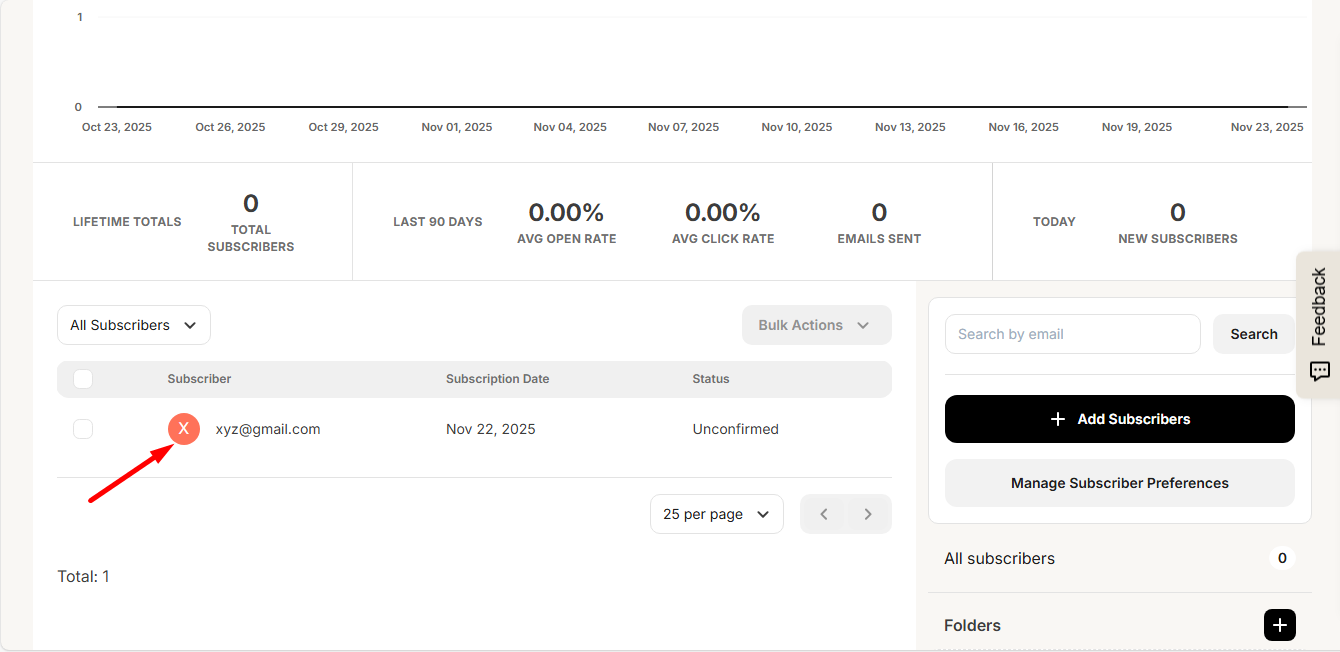Go to the next subscribers page
This screenshot has width=1340, height=652.
(868, 514)
